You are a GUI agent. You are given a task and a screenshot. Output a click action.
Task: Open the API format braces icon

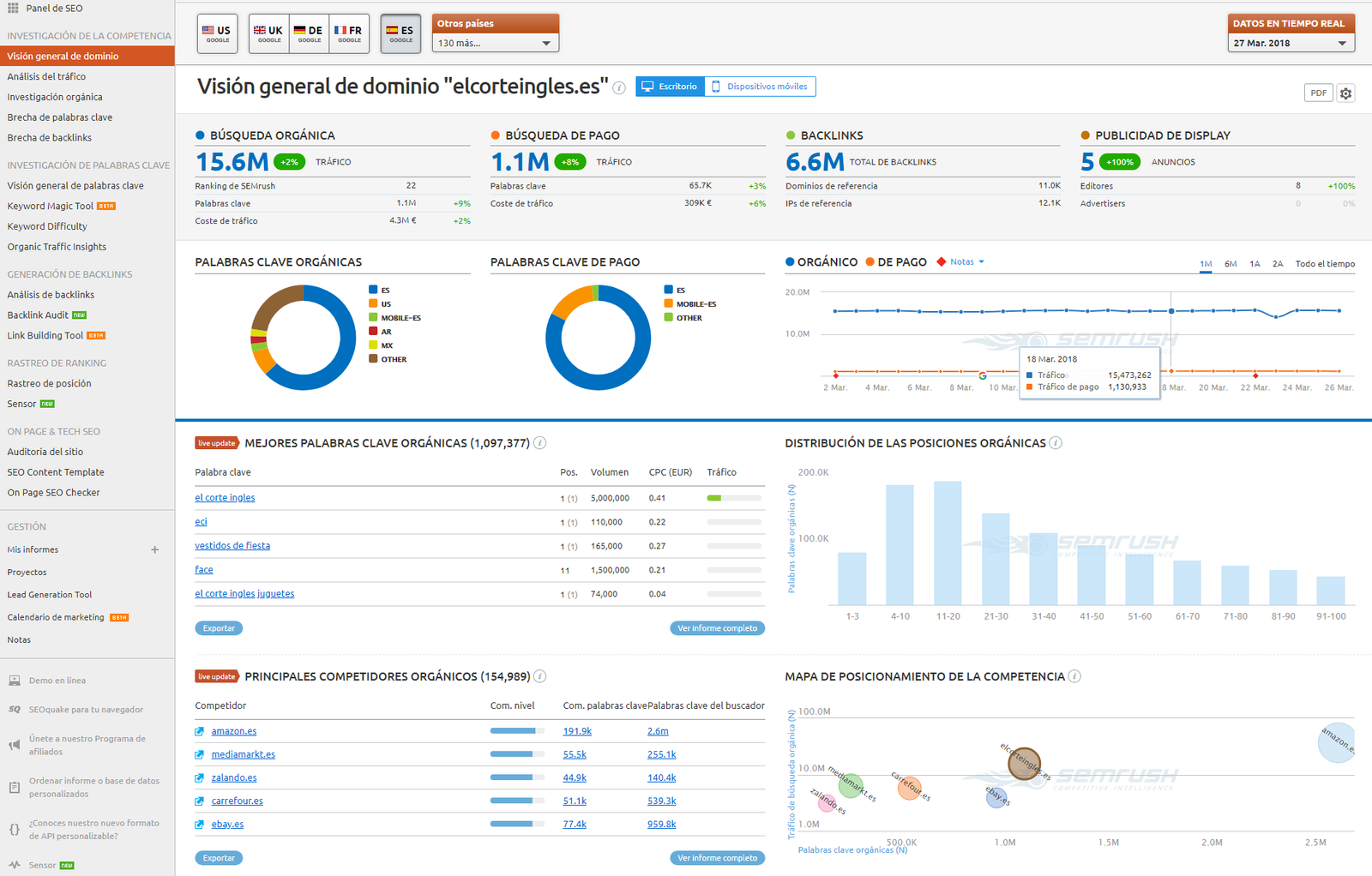point(13,829)
